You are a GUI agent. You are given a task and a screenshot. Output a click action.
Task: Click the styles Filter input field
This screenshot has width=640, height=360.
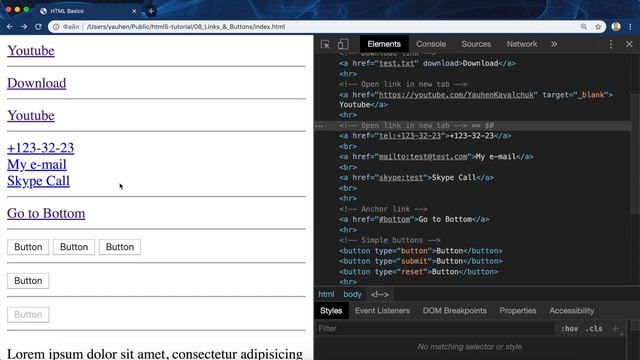click(435, 329)
